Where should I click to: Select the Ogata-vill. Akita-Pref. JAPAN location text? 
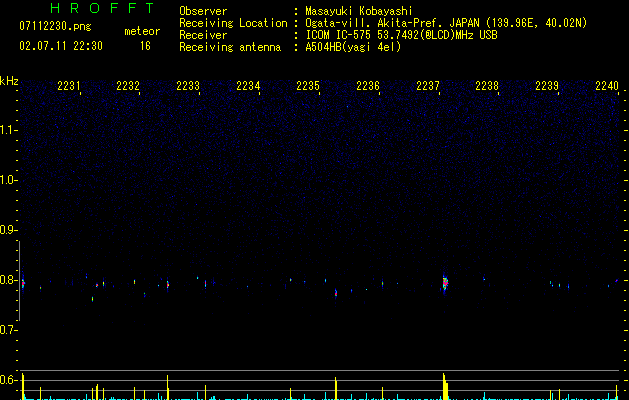[446, 23]
